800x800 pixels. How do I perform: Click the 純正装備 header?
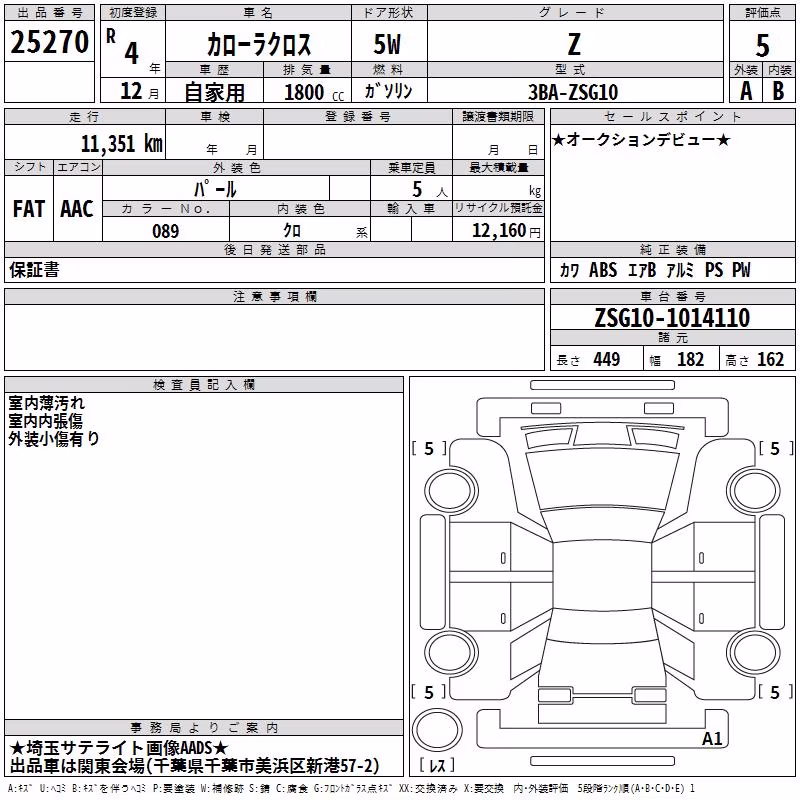click(x=672, y=249)
